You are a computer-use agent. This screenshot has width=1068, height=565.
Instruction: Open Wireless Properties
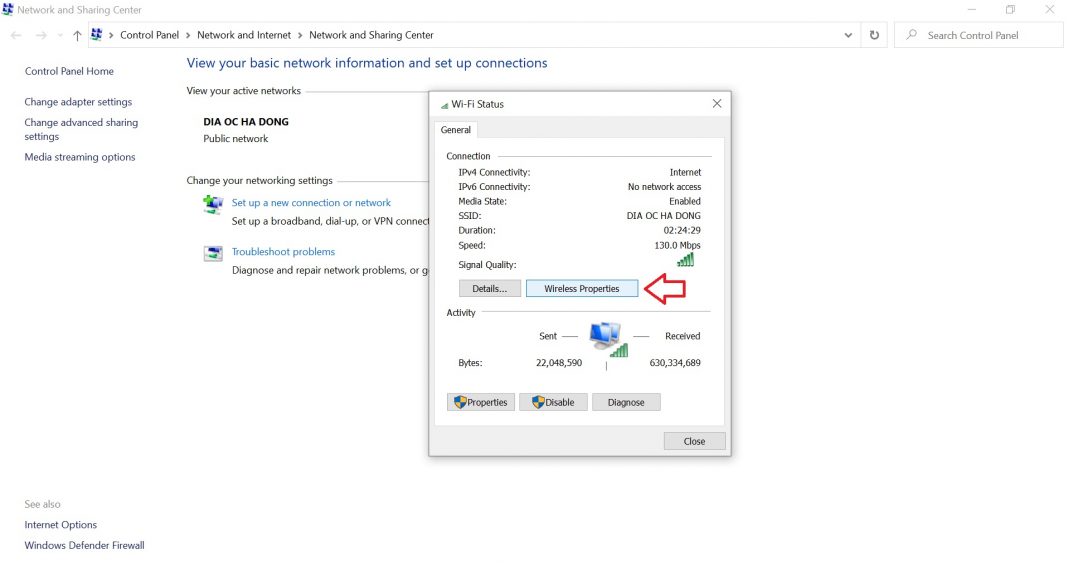point(581,289)
